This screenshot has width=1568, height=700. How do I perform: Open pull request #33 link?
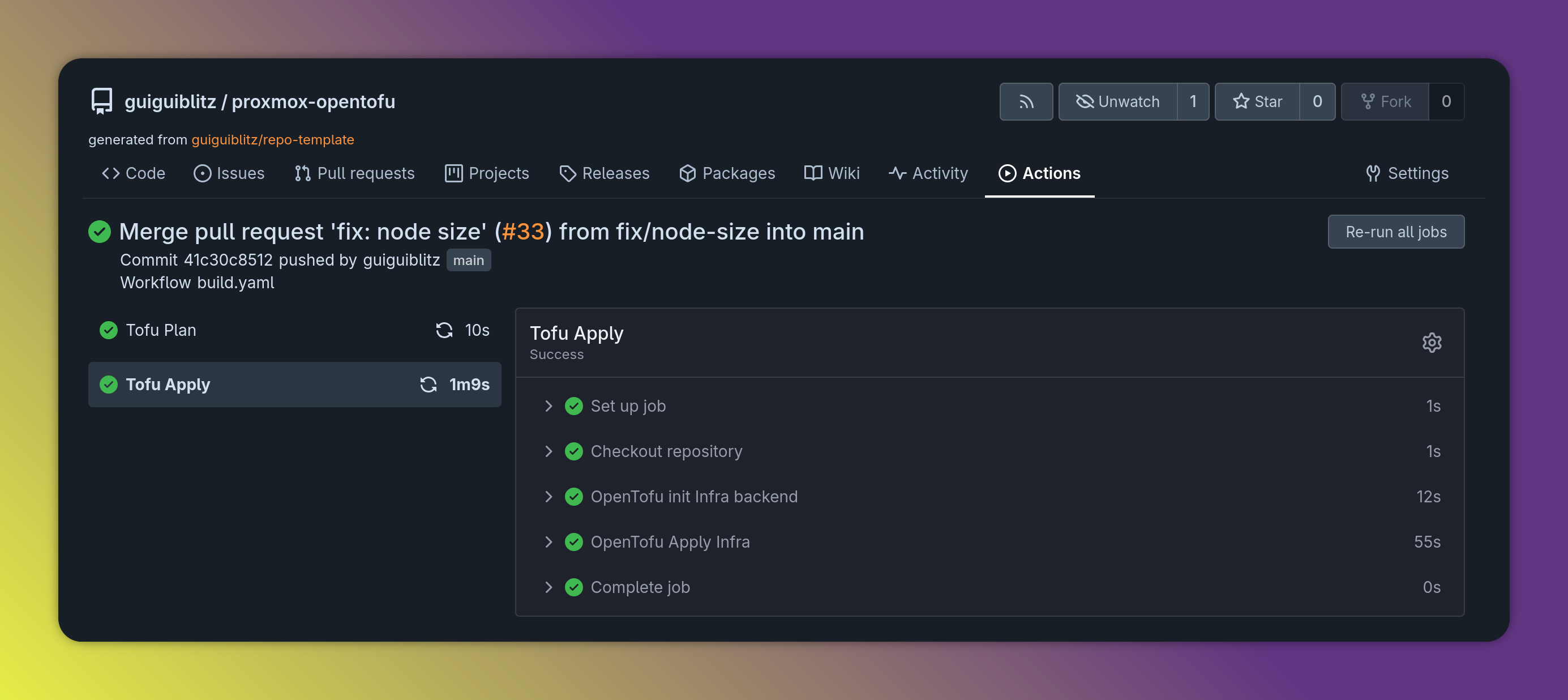[523, 232]
